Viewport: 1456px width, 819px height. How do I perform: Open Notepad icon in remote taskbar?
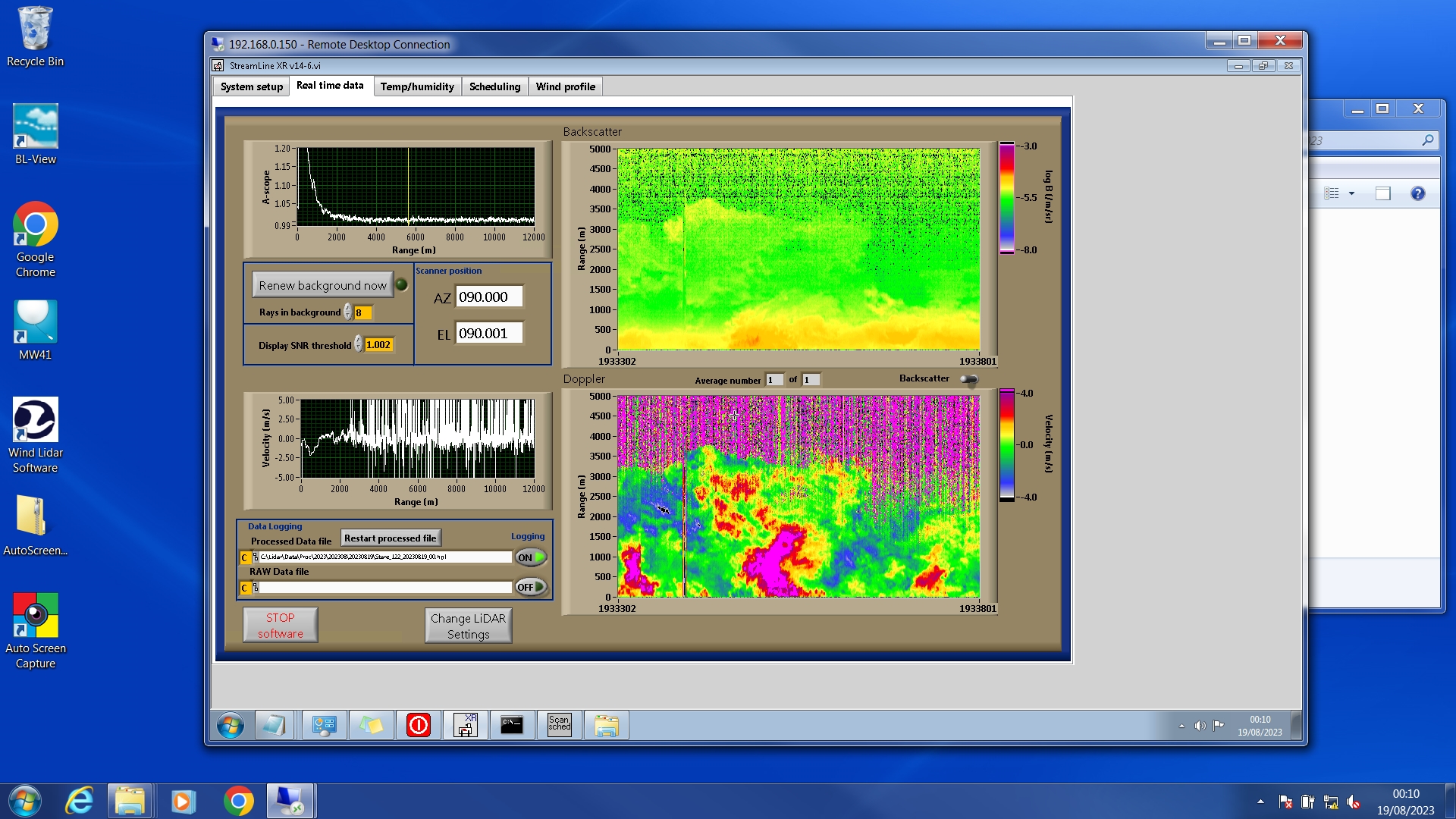274,726
